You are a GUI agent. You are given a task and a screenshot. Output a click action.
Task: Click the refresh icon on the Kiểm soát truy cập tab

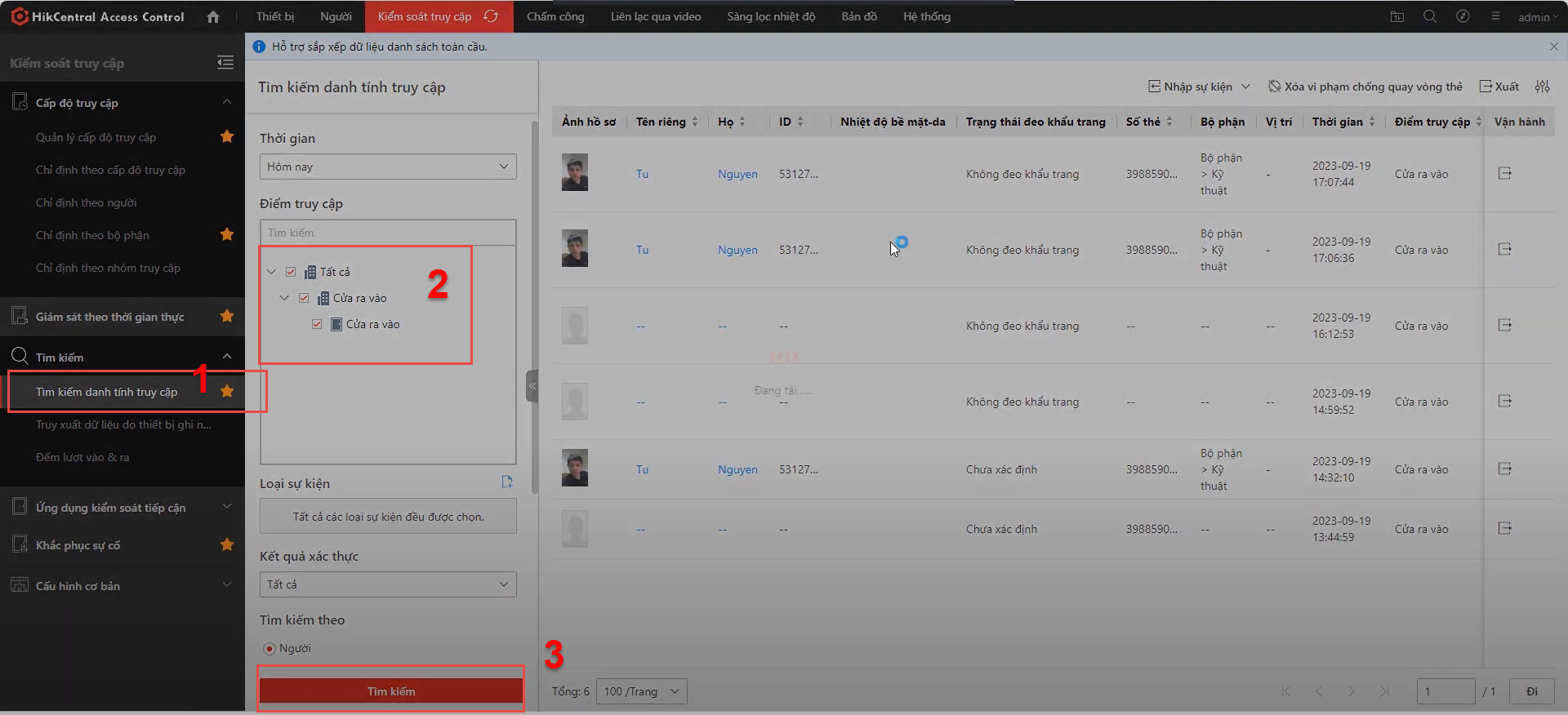tap(491, 16)
